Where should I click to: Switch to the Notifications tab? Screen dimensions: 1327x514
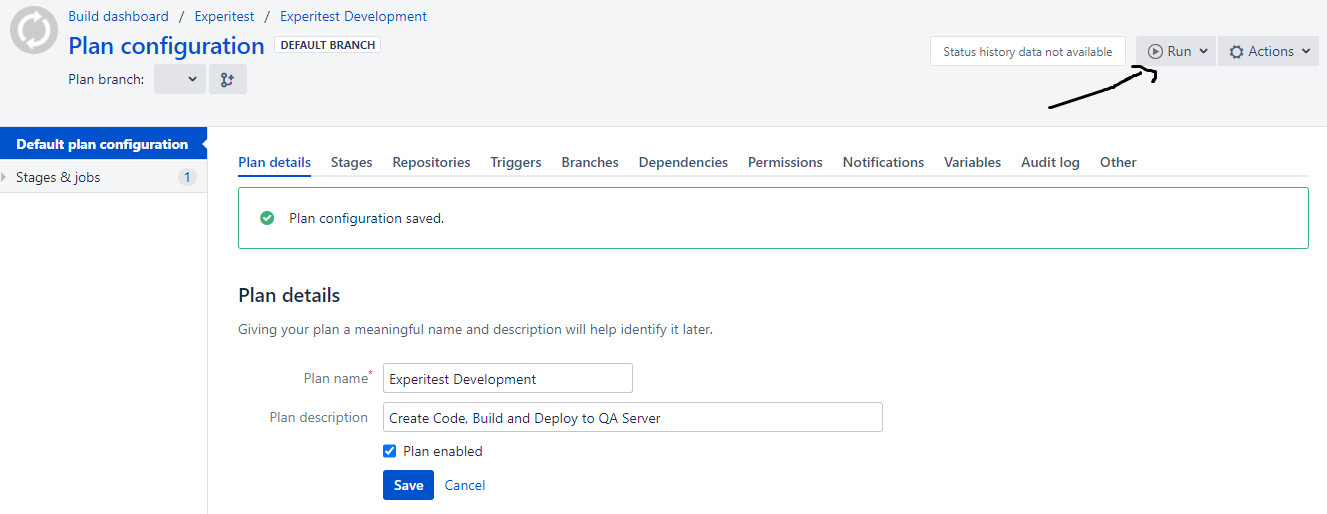point(883,162)
